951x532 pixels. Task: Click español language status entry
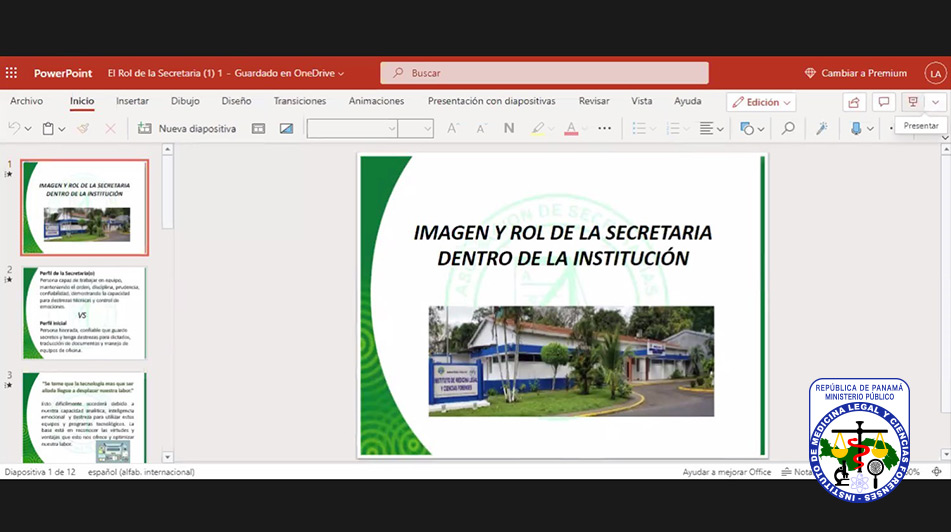[x=141, y=472]
